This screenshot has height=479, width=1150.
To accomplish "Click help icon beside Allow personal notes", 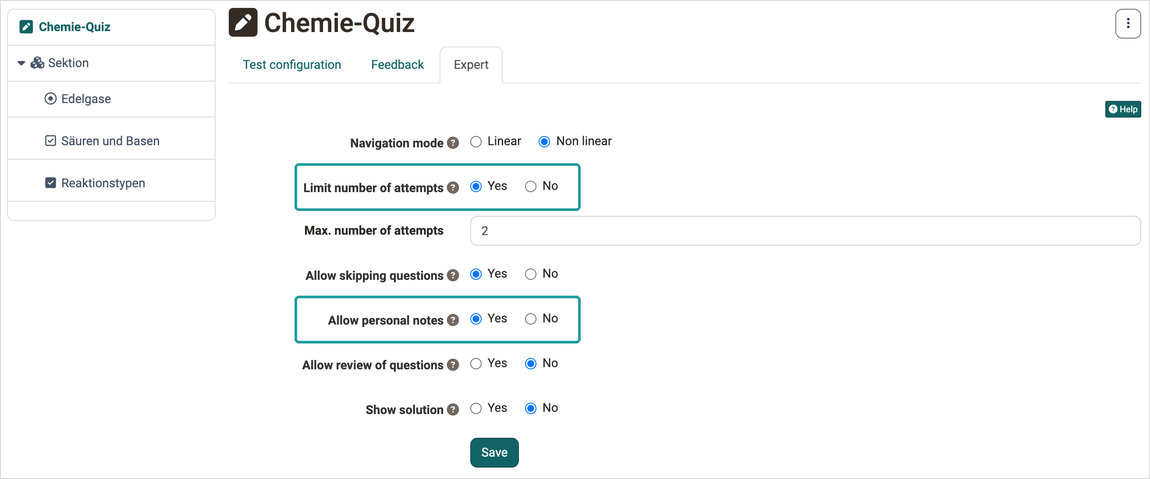I will pos(453,321).
